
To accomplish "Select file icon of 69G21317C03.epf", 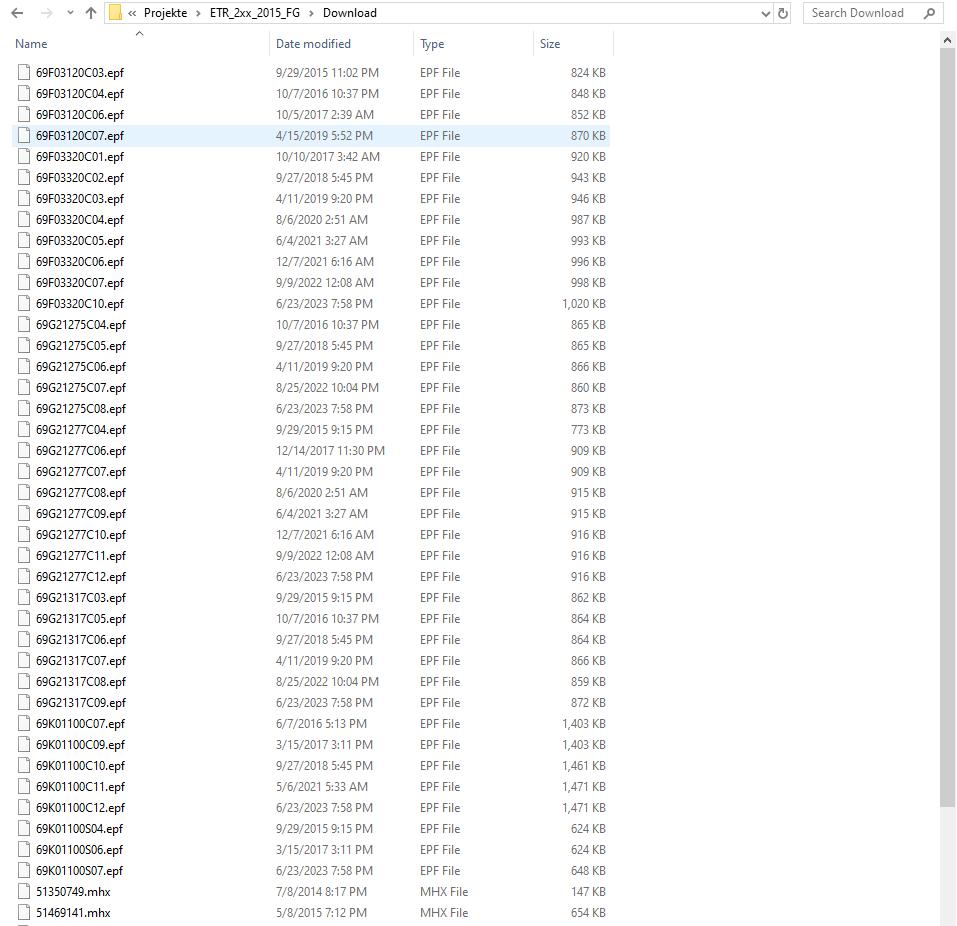I will coord(24,598).
